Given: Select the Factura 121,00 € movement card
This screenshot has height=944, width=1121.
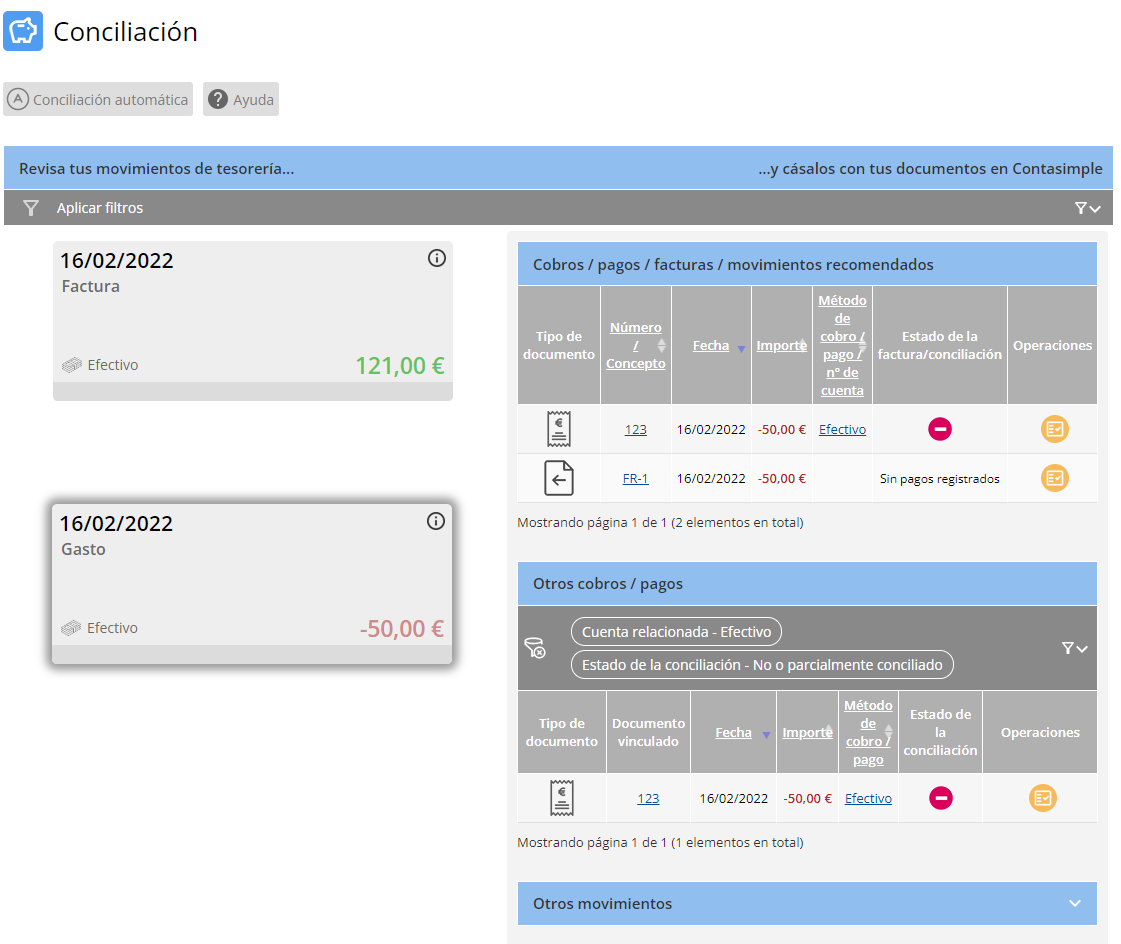Looking at the screenshot, I should point(252,320).
